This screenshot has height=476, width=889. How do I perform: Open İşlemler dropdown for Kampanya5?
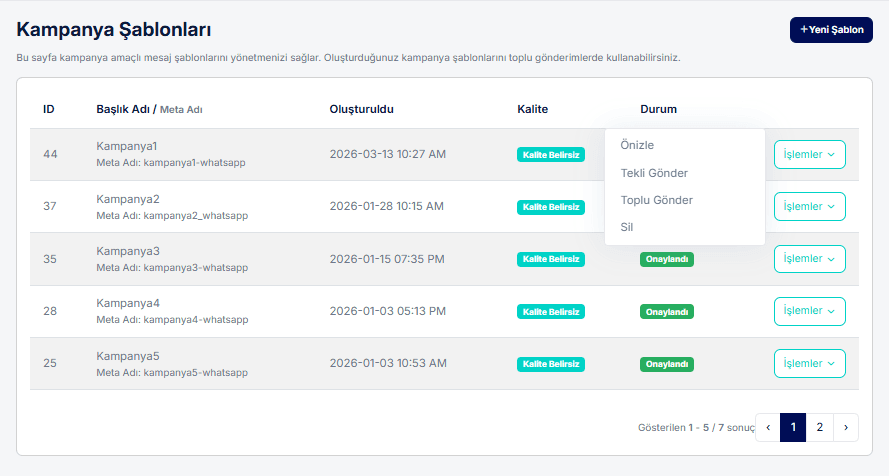pyautogui.click(x=809, y=363)
